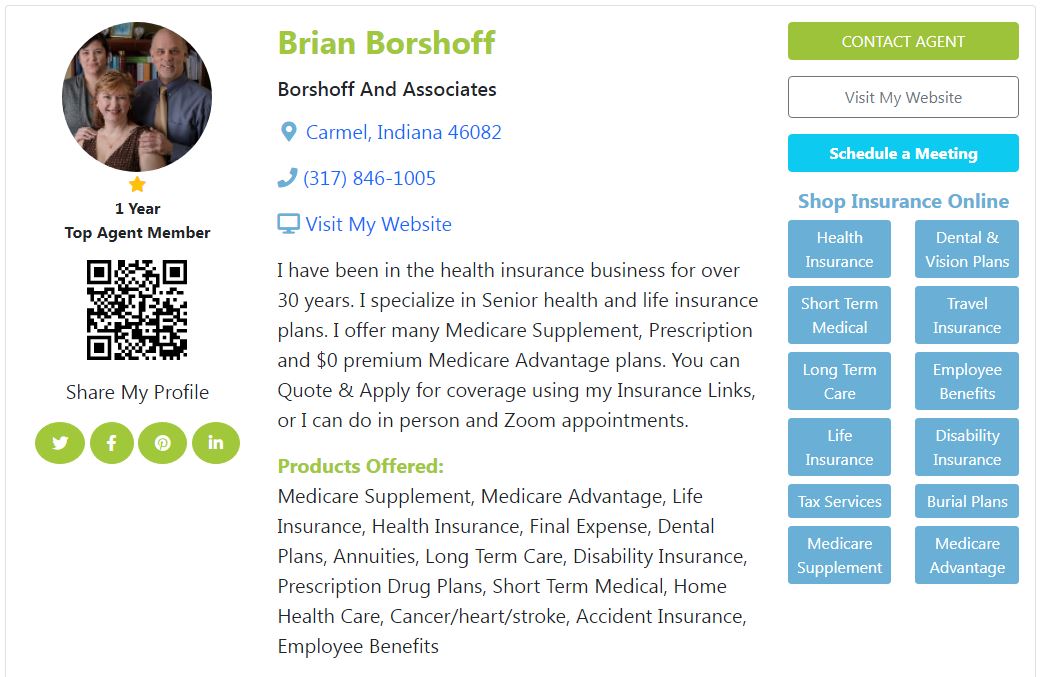The image size is (1043, 677).
Task: Share profile via Facebook icon
Action: click(112, 443)
